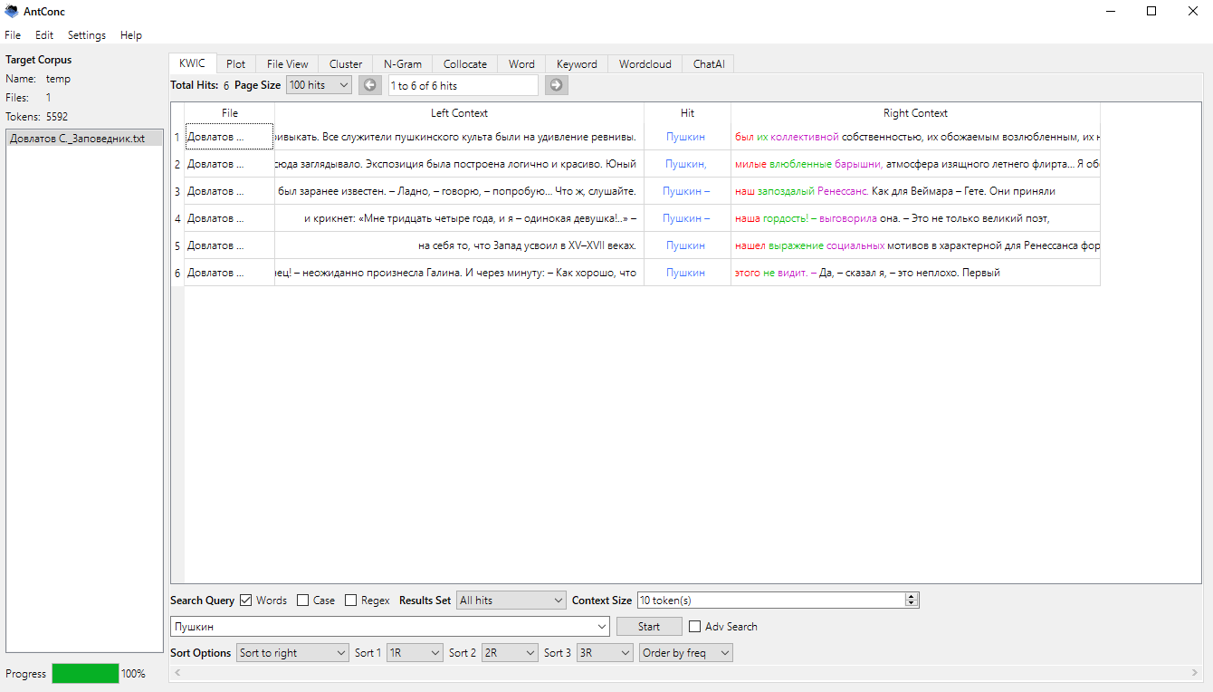Click the hit 'Пушкин' in row 5
Image resolution: width=1213 pixels, height=692 pixels.
click(685, 245)
